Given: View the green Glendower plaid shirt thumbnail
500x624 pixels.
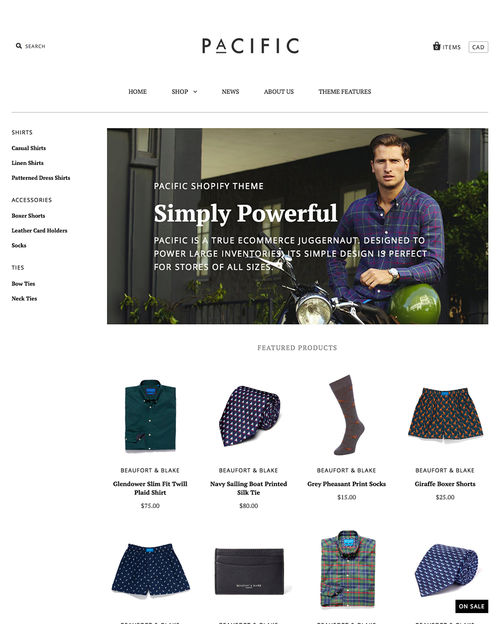Looking at the screenshot, I should (x=150, y=415).
